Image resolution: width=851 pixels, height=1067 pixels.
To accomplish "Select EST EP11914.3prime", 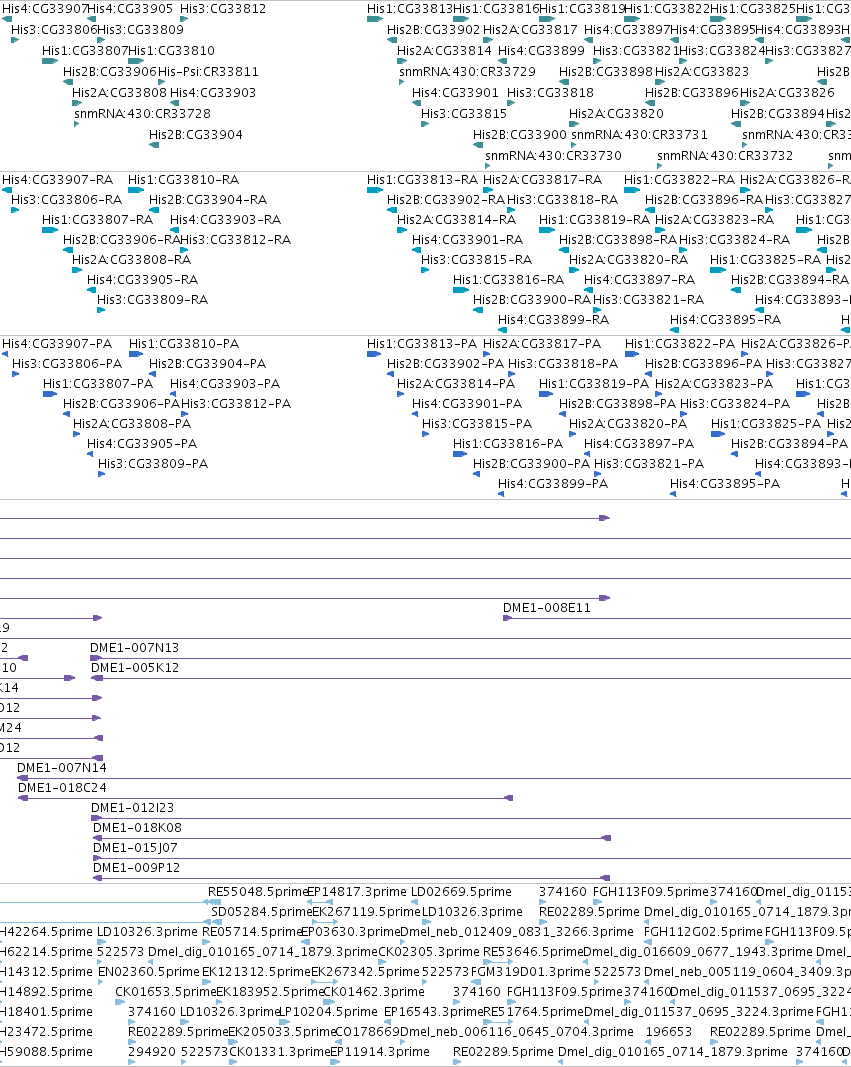I will (380, 1052).
